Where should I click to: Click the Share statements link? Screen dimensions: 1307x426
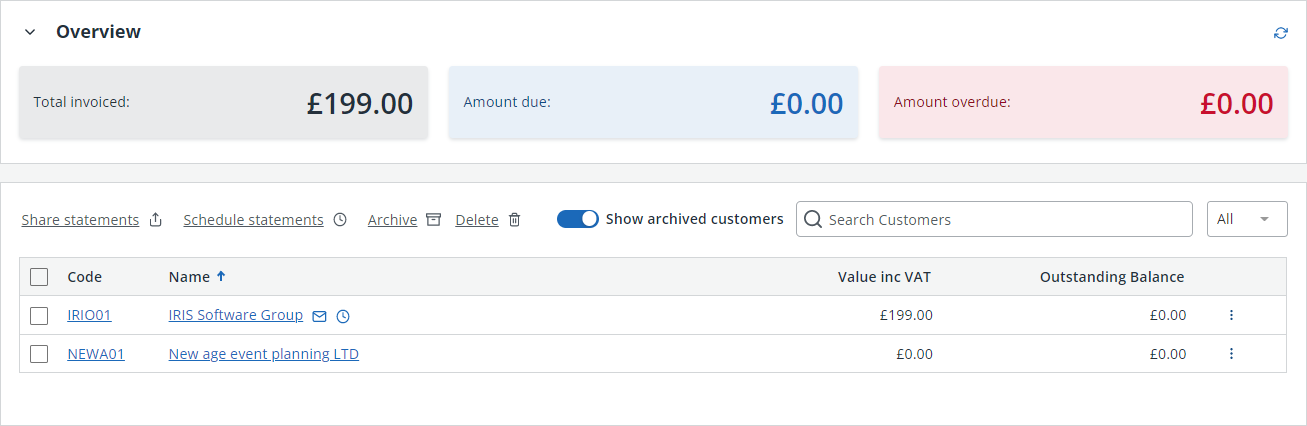[x=80, y=220]
